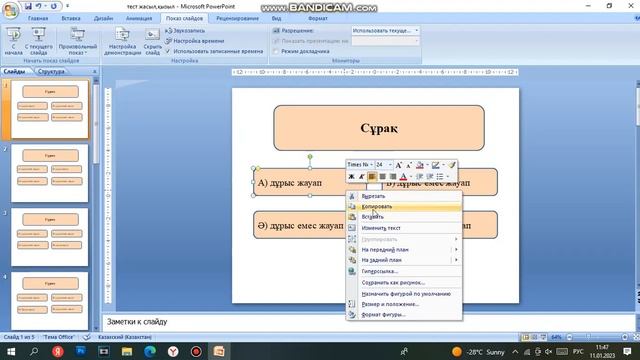
Task: Shrink font size in mini toolbar
Action: (x=409, y=165)
